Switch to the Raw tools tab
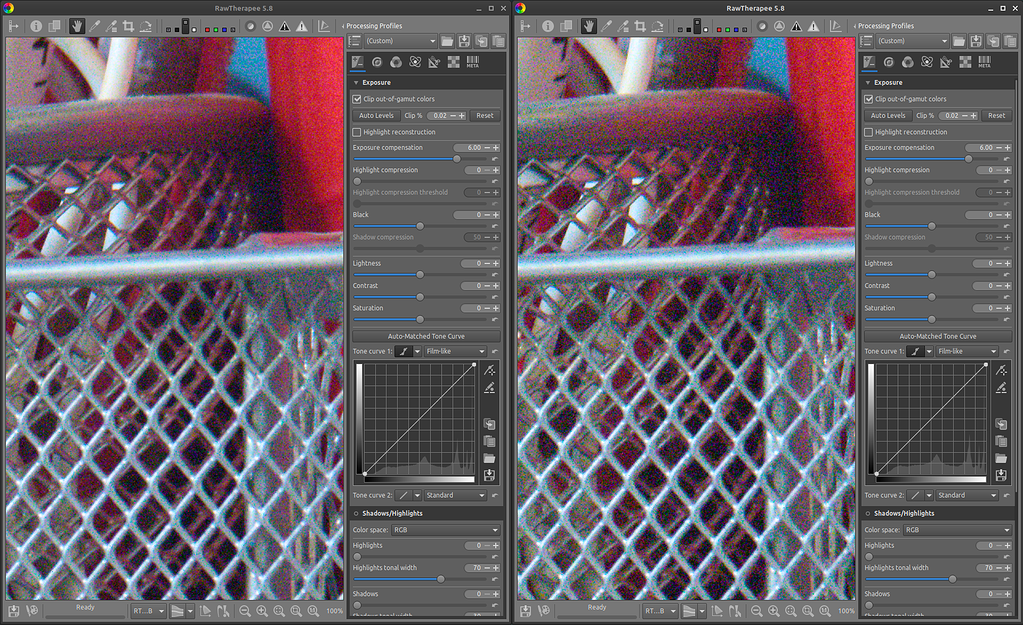Screen dimensions: 1023x625 coord(453,62)
